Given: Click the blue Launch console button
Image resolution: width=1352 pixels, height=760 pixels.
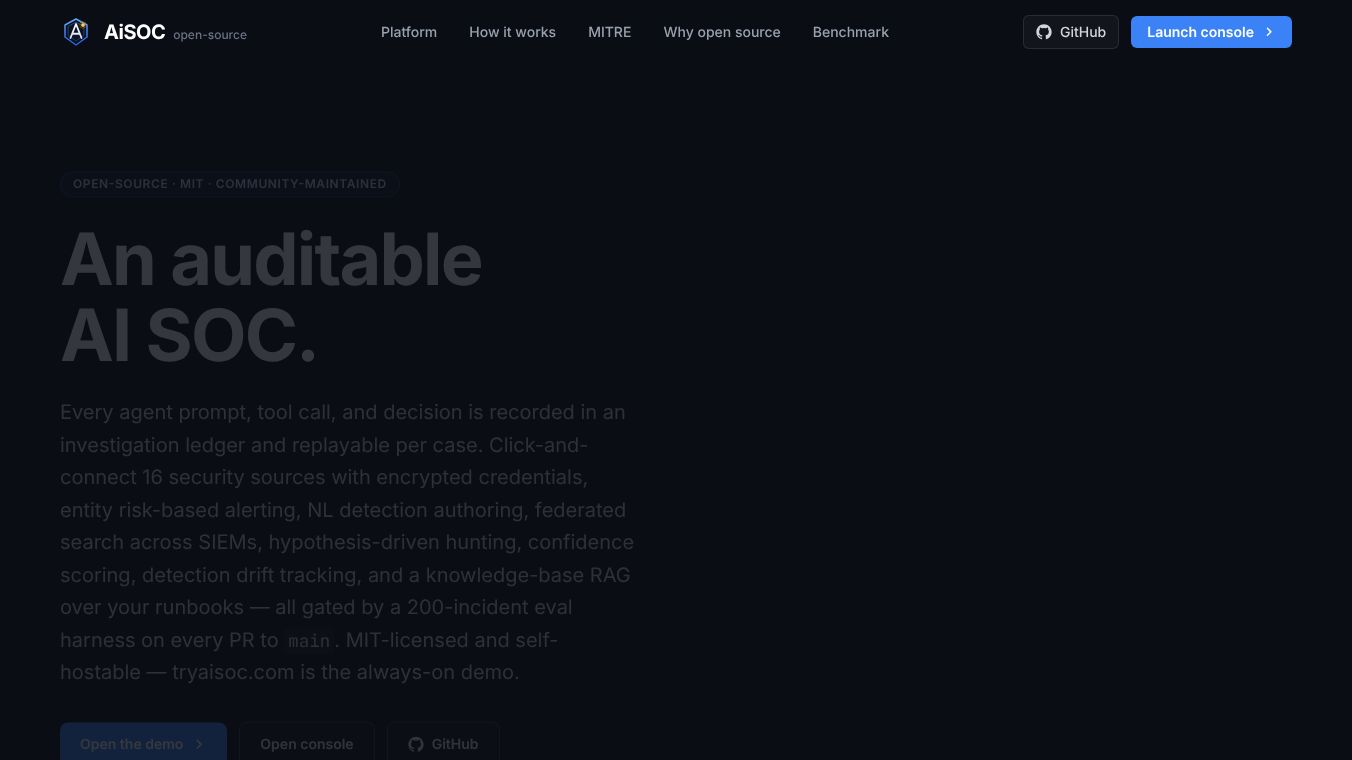Looking at the screenshot, I should pyautogui.click(x=1211, y=32).
